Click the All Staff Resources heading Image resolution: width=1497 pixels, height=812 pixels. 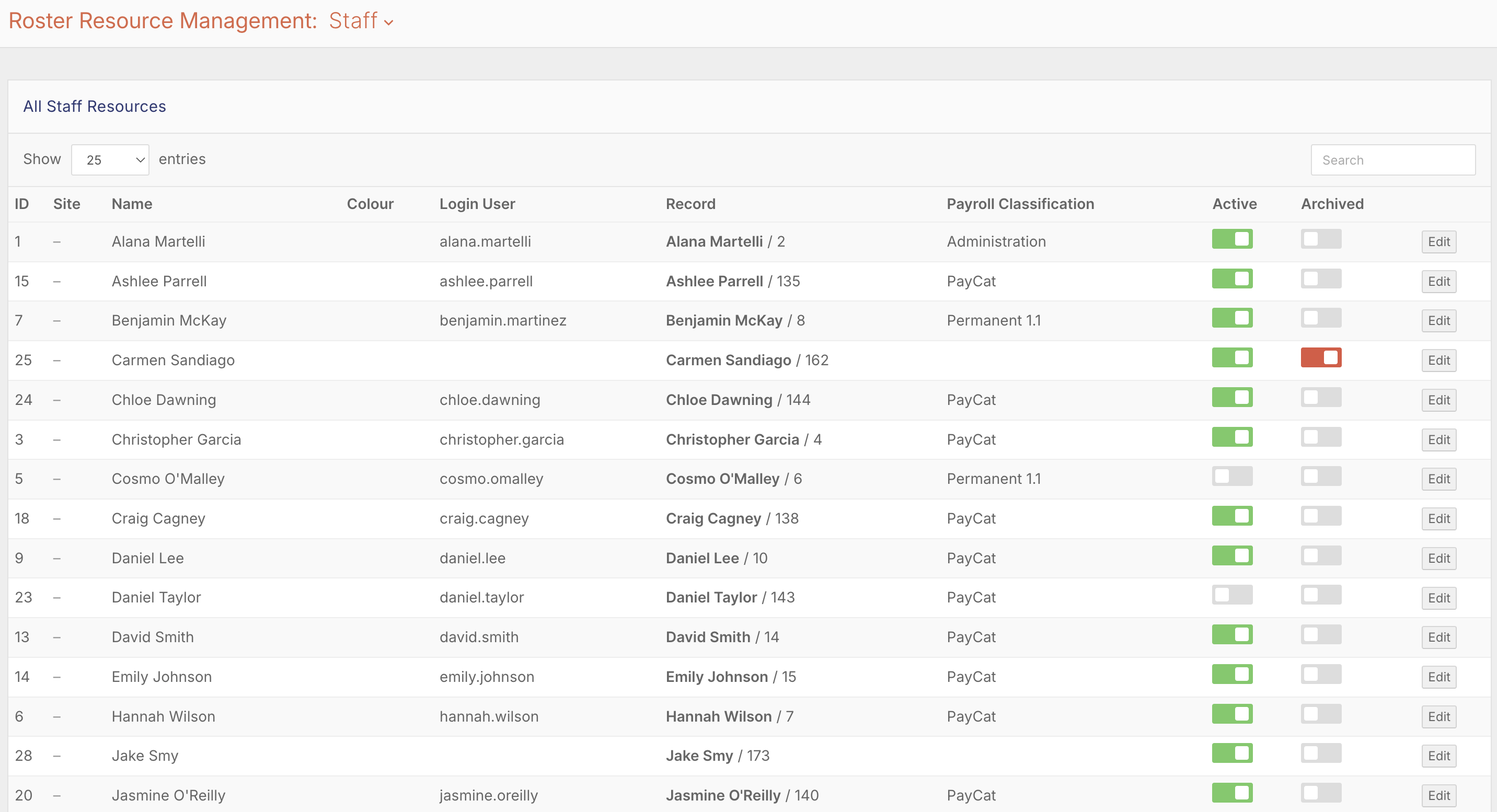tap(95, 106)
